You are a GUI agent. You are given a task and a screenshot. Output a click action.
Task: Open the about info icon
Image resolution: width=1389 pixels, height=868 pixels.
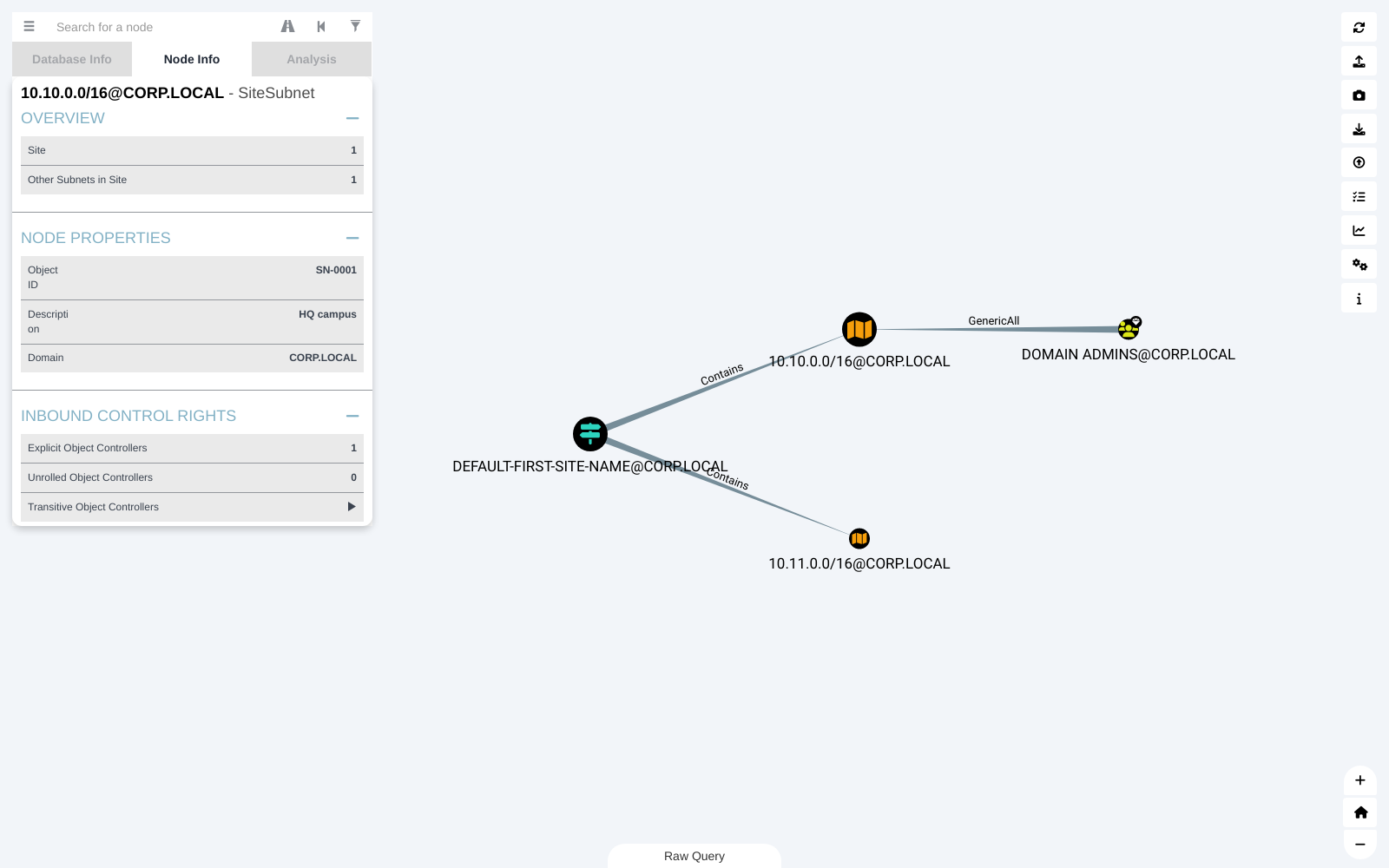point(1359,299)
